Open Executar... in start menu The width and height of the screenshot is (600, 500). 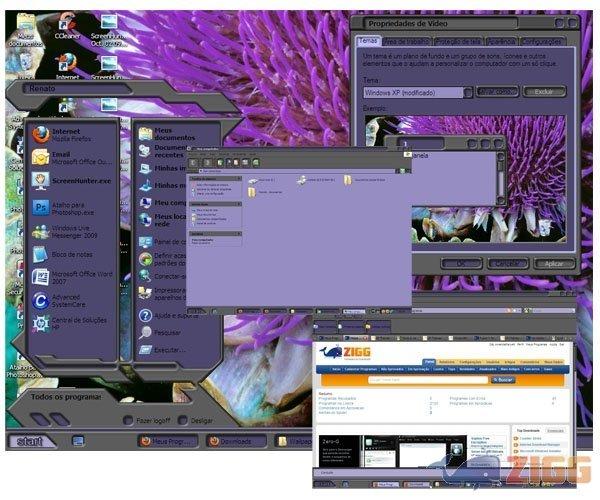pyautogui.click(x=162, y=350)
